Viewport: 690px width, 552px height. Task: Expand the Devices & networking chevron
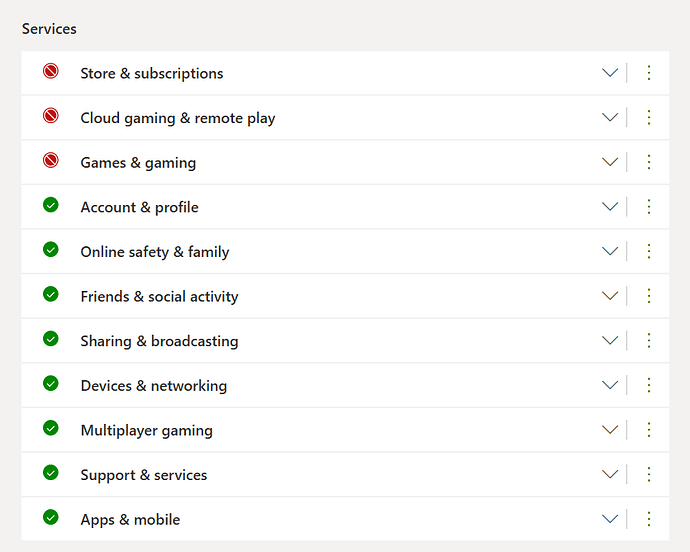pos(610,385)
